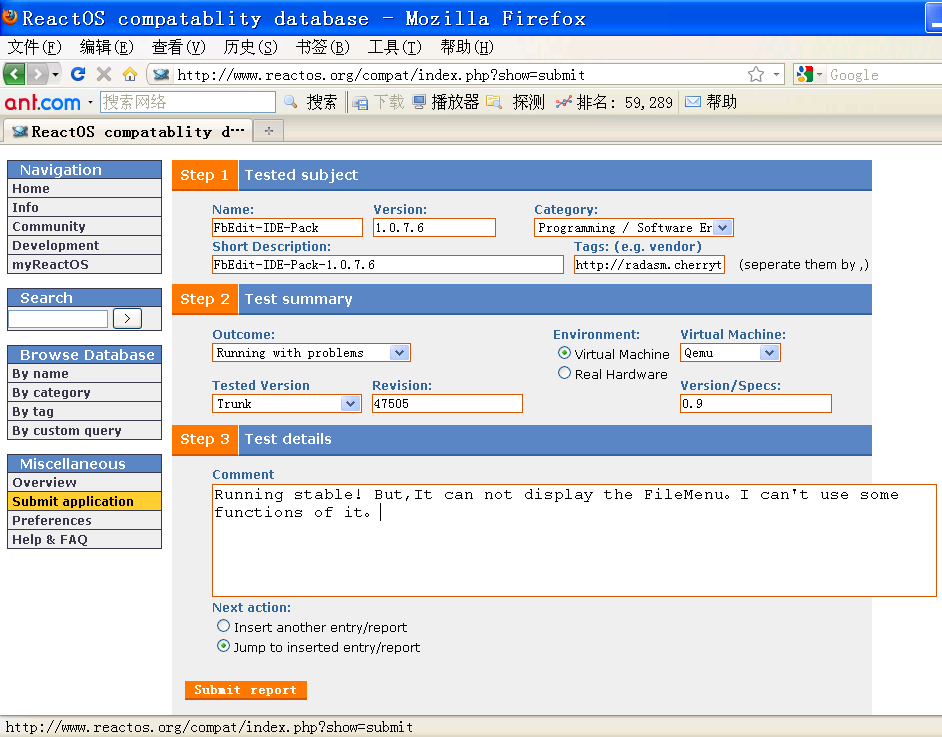Click inside the Comment text area

(574, 541)
